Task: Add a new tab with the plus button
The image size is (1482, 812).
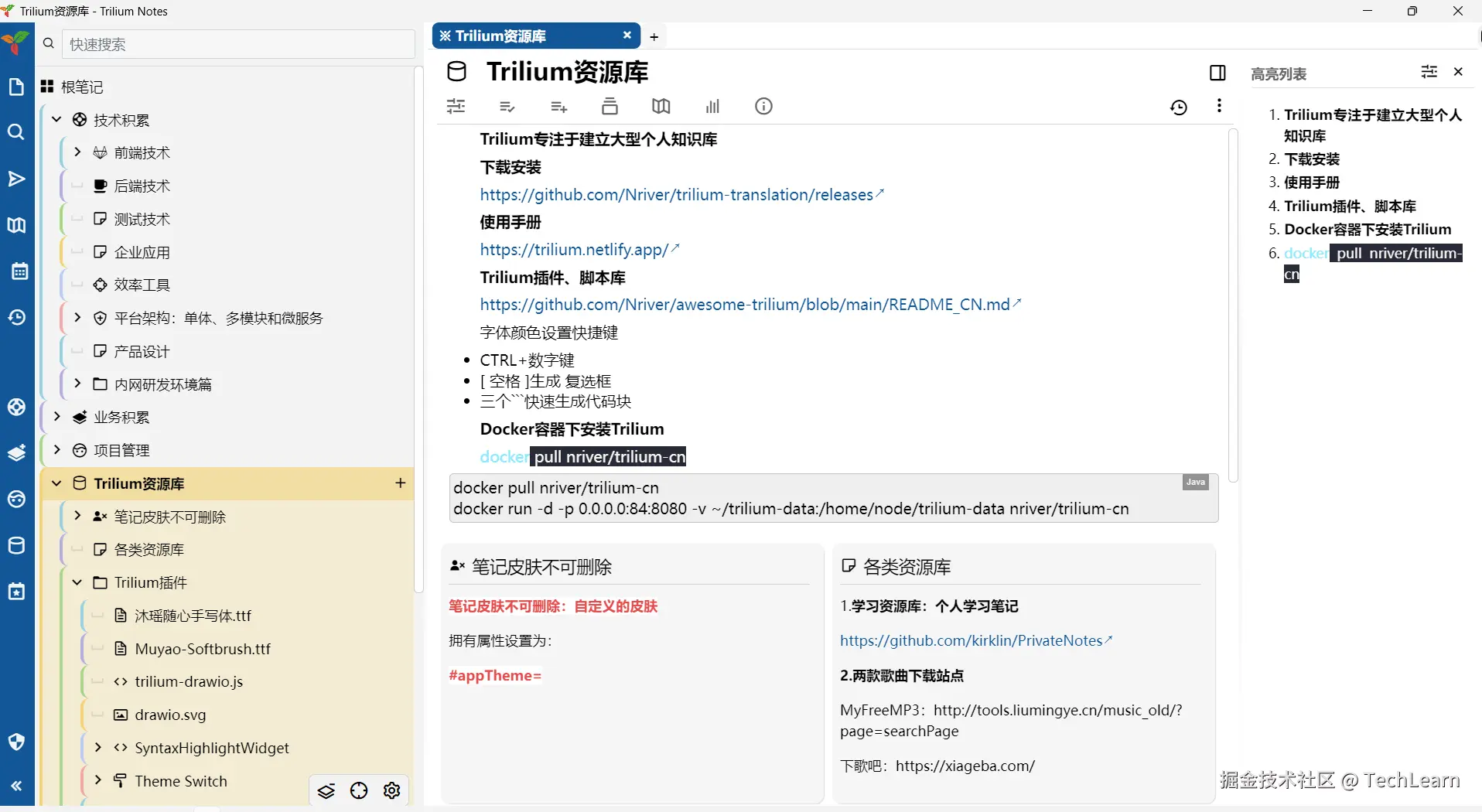Action: [654, 36]
